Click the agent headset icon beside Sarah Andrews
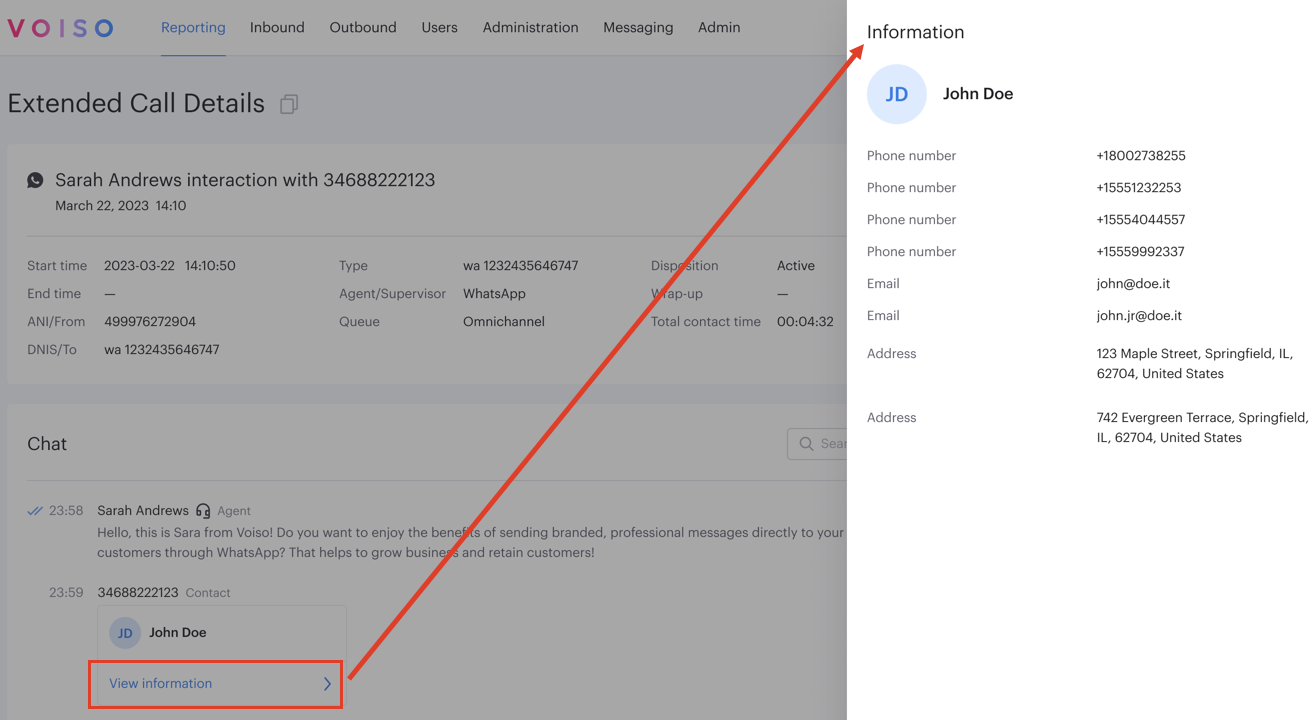The width and height of the screenshot is (1316, 720). tap(203, 511)
